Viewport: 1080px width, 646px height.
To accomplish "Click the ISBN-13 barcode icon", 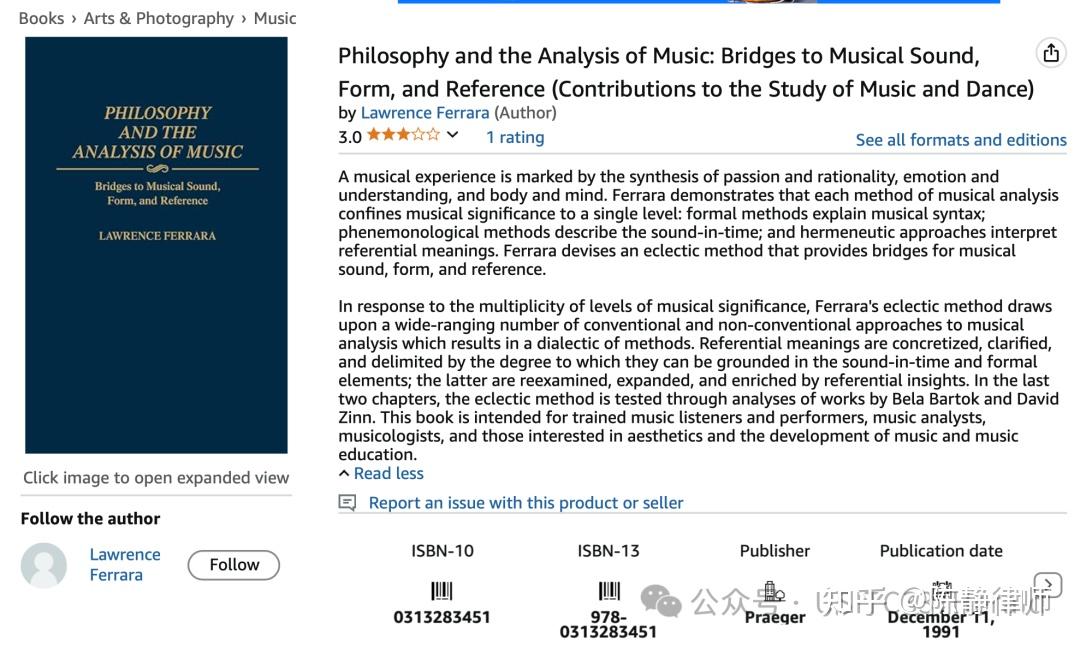I will pos(608,591).
